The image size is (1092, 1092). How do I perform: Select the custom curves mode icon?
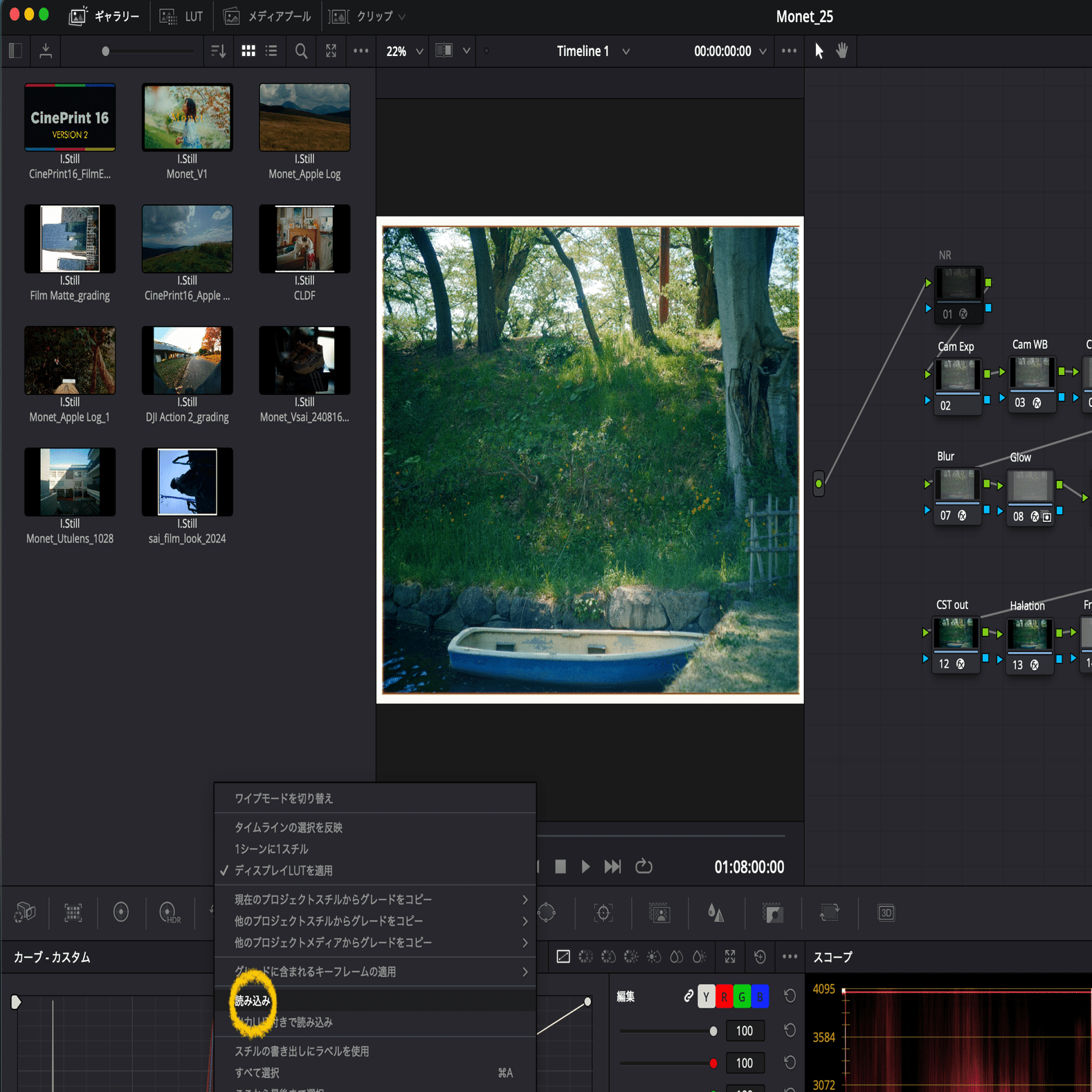tap(563, 956)
